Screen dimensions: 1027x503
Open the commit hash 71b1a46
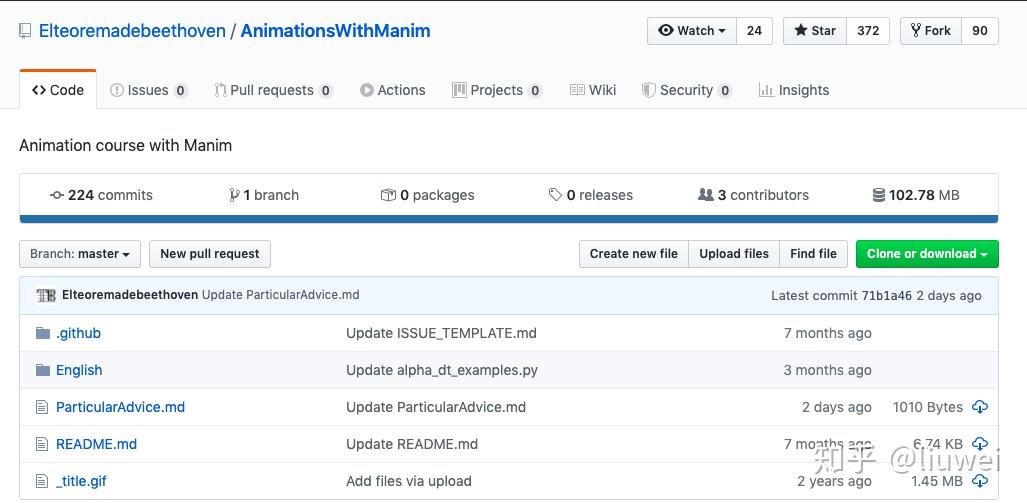pyautogui.click(x=886, y=295)
